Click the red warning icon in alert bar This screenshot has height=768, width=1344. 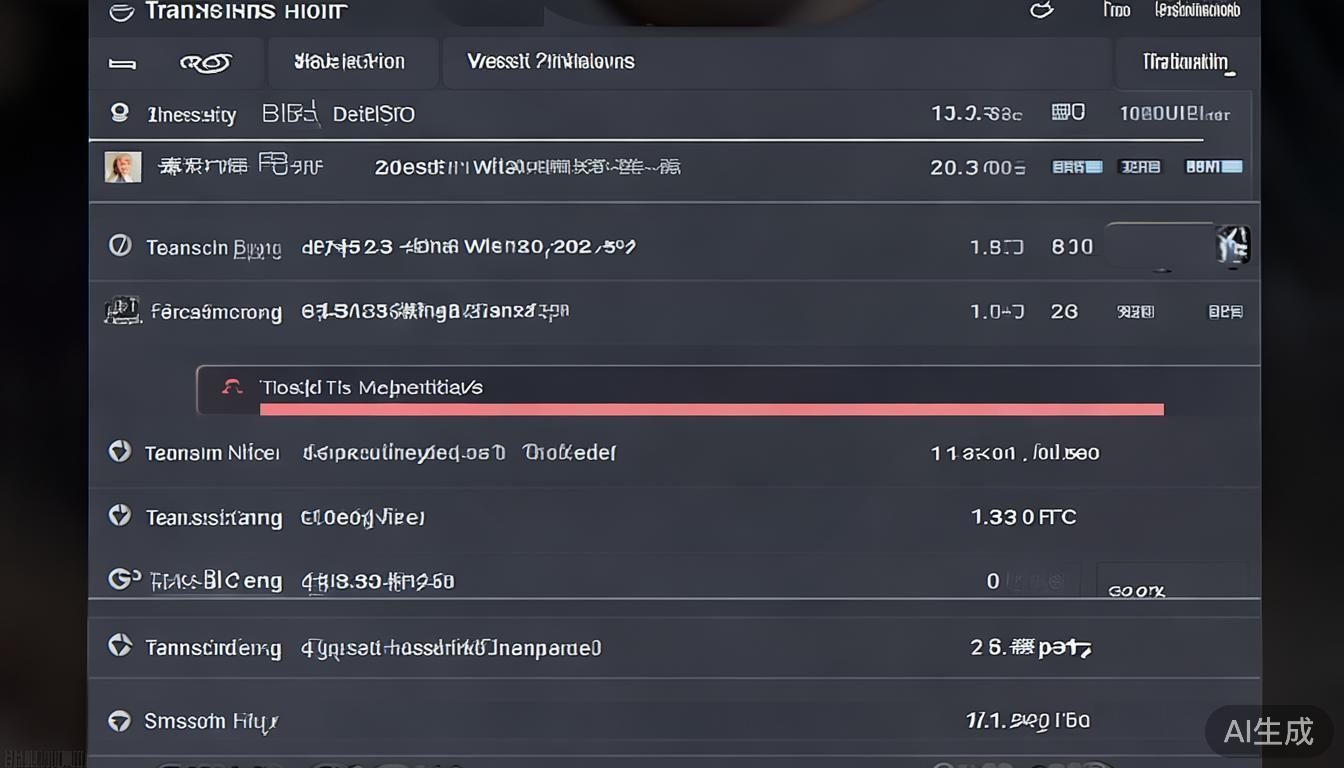click(232, 387)
